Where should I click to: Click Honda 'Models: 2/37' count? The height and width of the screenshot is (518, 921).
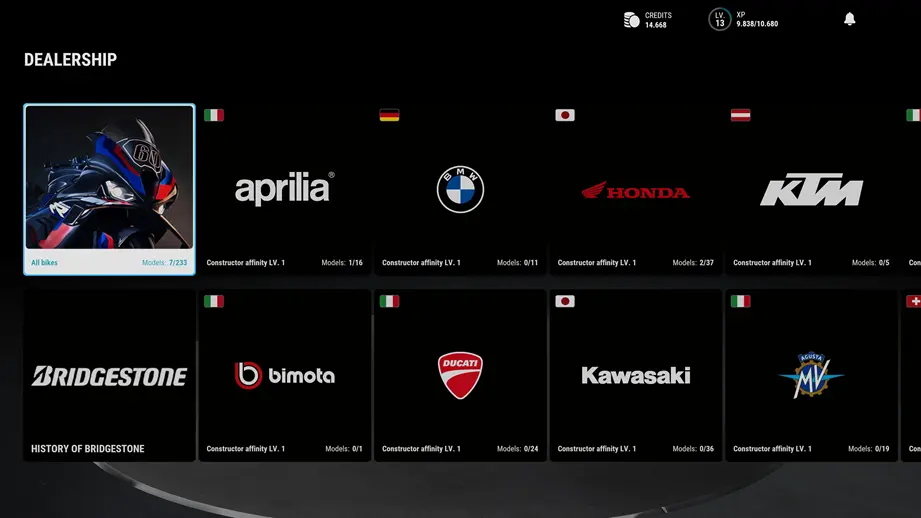coord(693,263)
